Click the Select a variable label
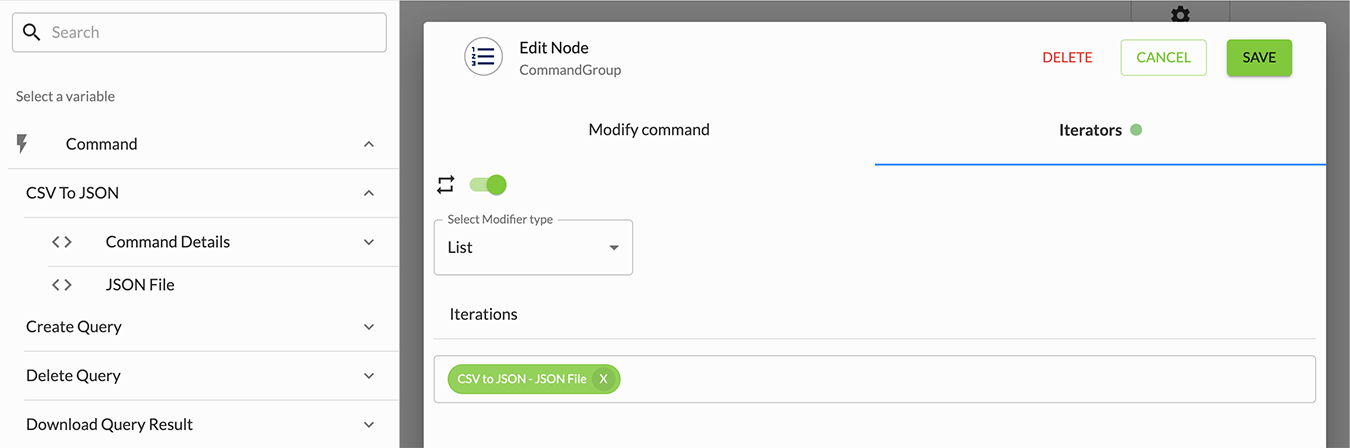1350x448 pixels. (x=65, y=97)
